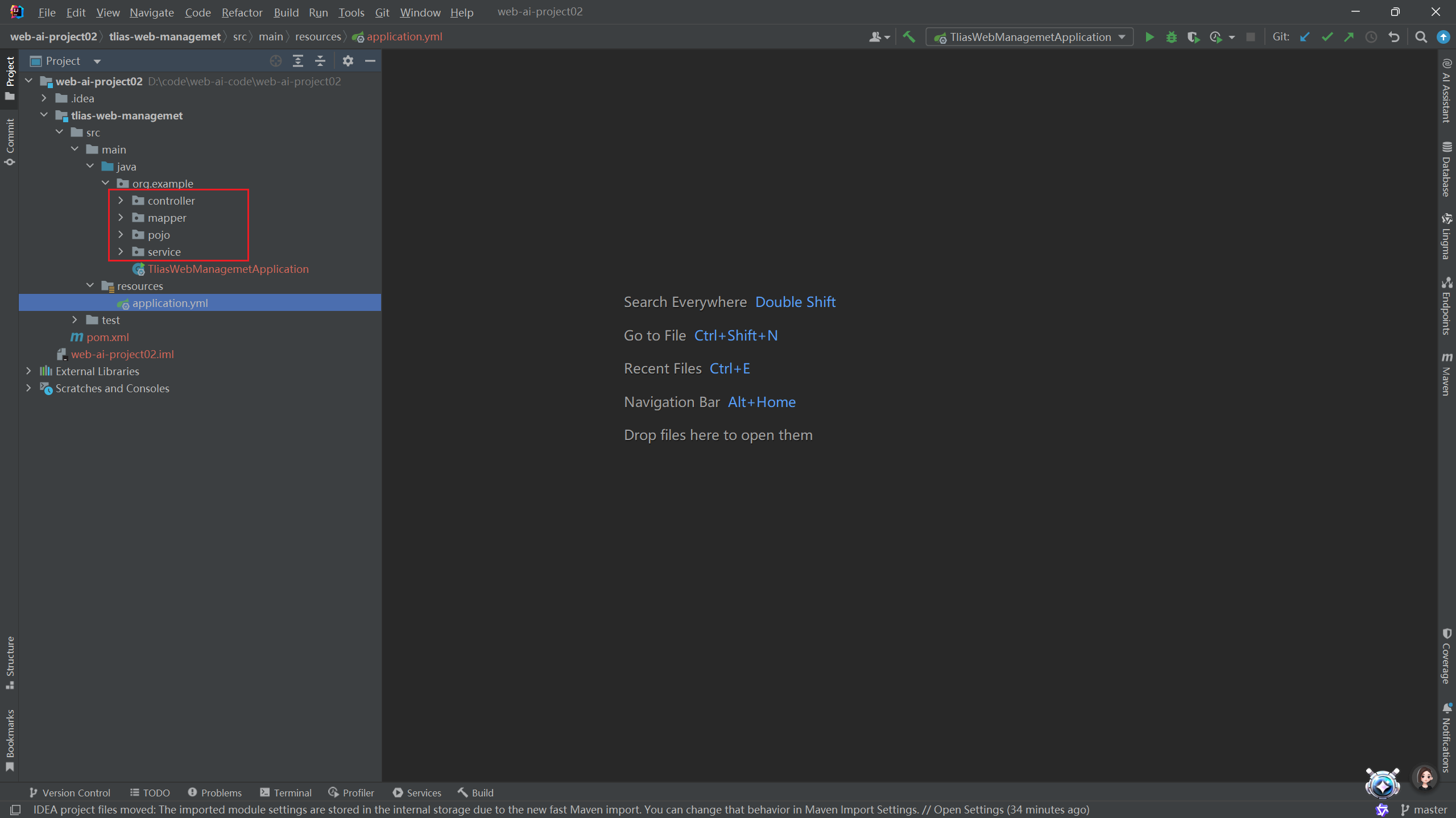1456x818 pixels.
Task: Toggle the Database tool window
Action: (x=1446, y=169)
